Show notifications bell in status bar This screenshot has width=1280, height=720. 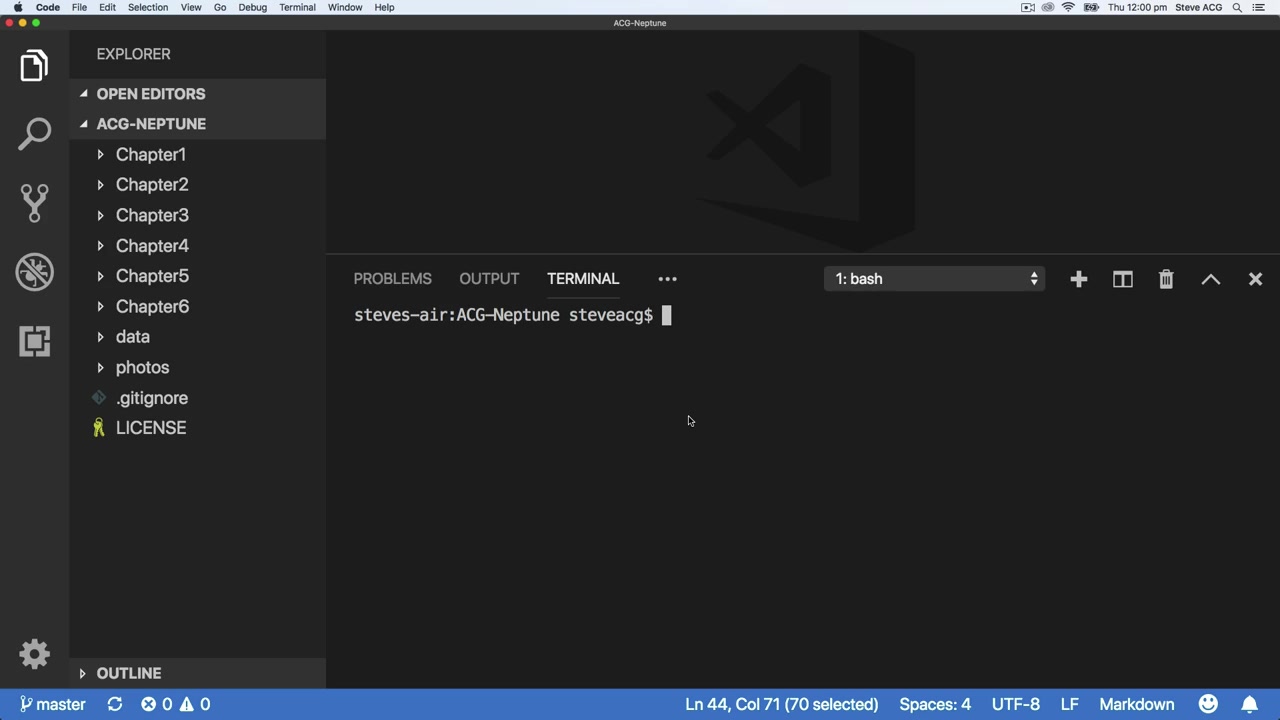[1249, 704]
